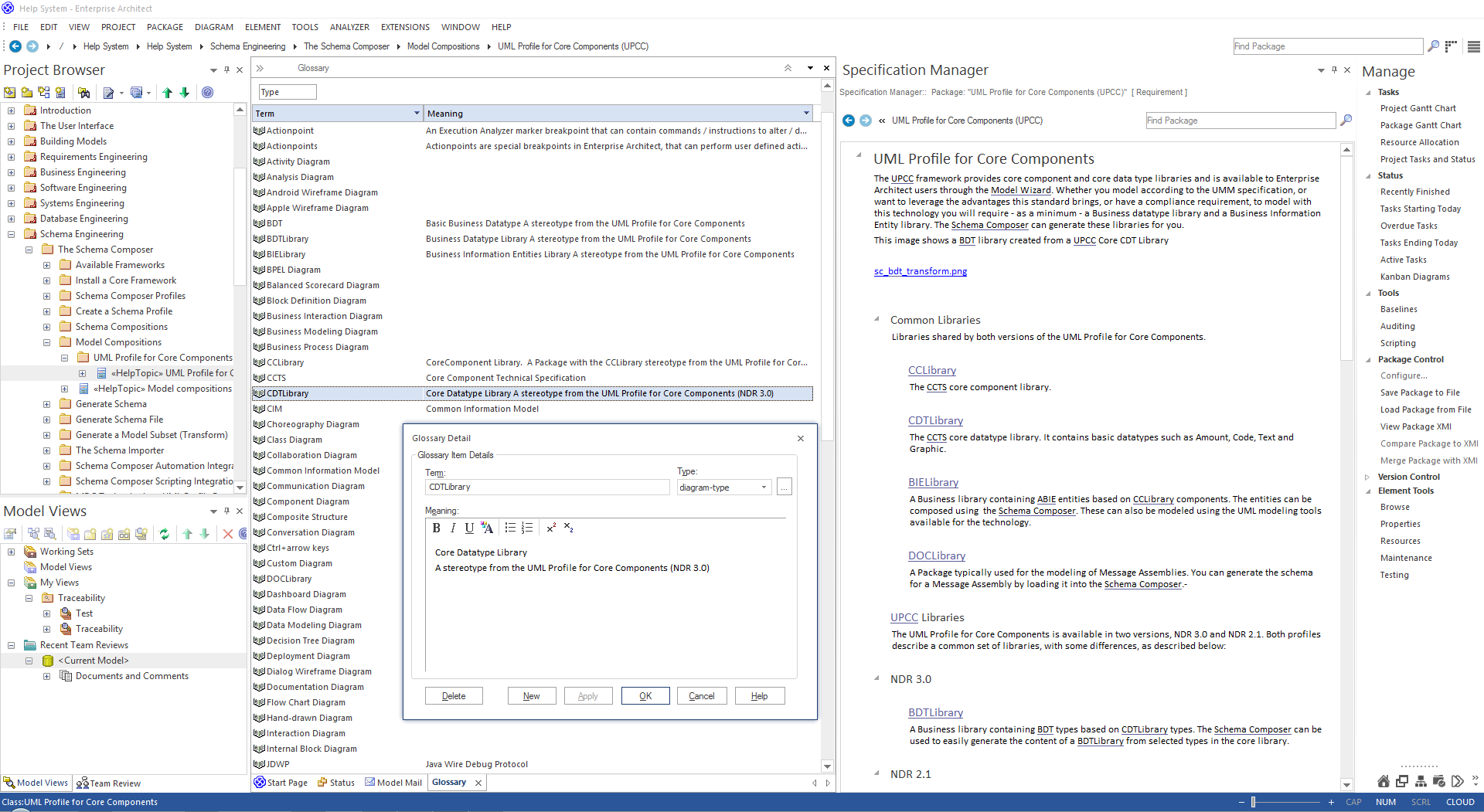Click the Term input field
The width and height of the screenshot is (1484, 812).
[x=546, y=488]
